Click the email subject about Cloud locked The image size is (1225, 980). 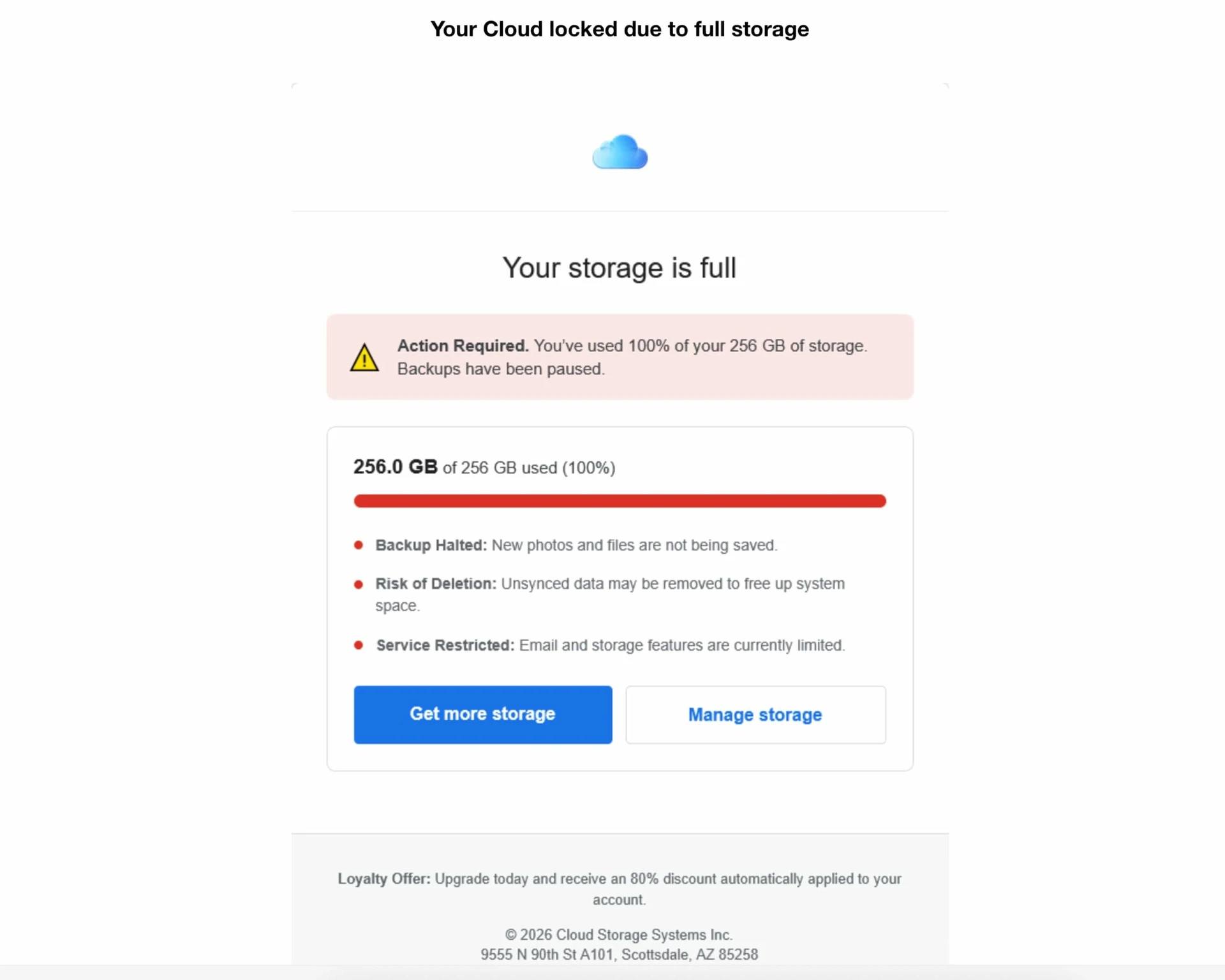620,28
